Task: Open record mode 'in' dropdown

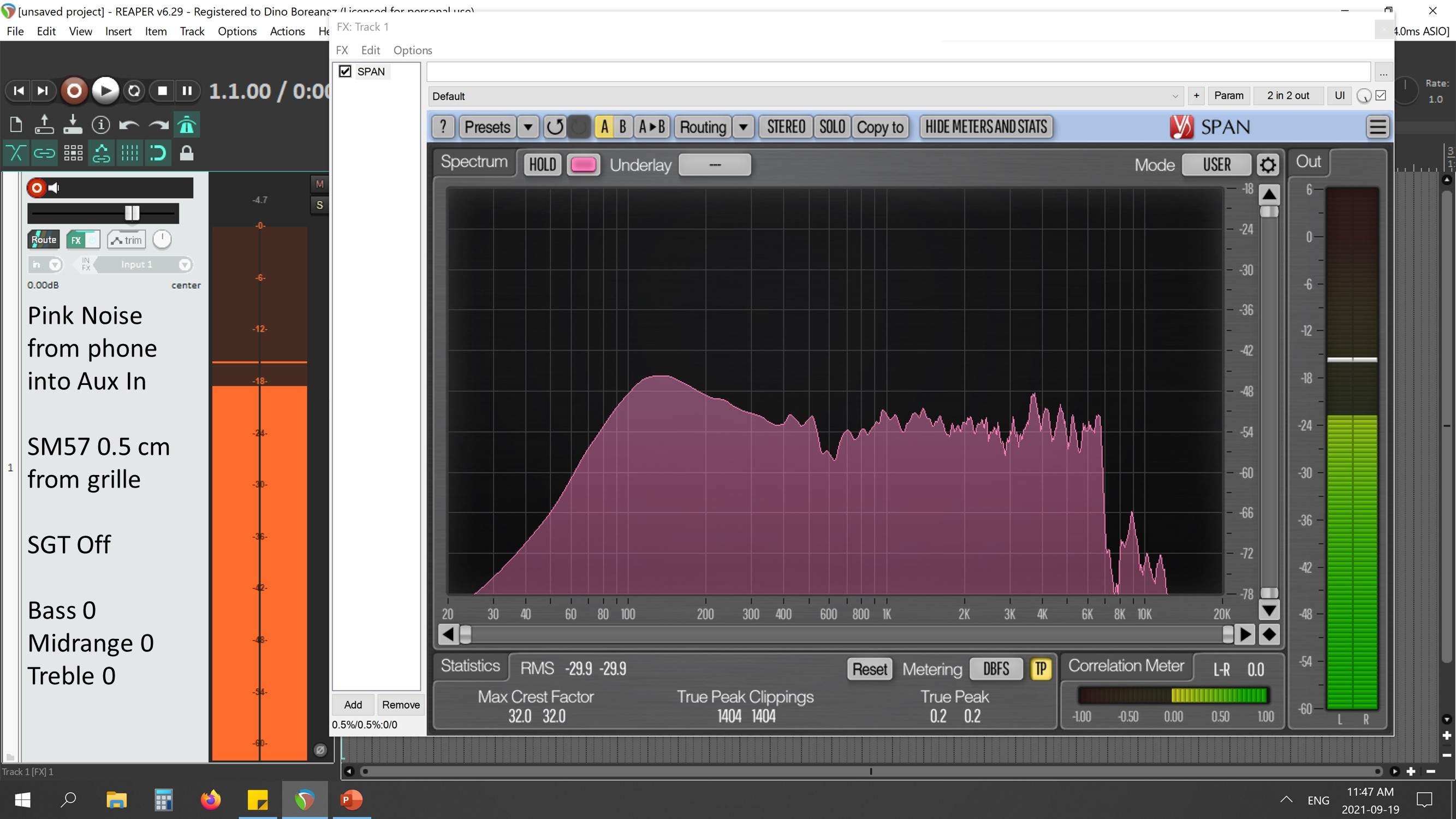Action: pyautogui.click(x=45, y=264)
